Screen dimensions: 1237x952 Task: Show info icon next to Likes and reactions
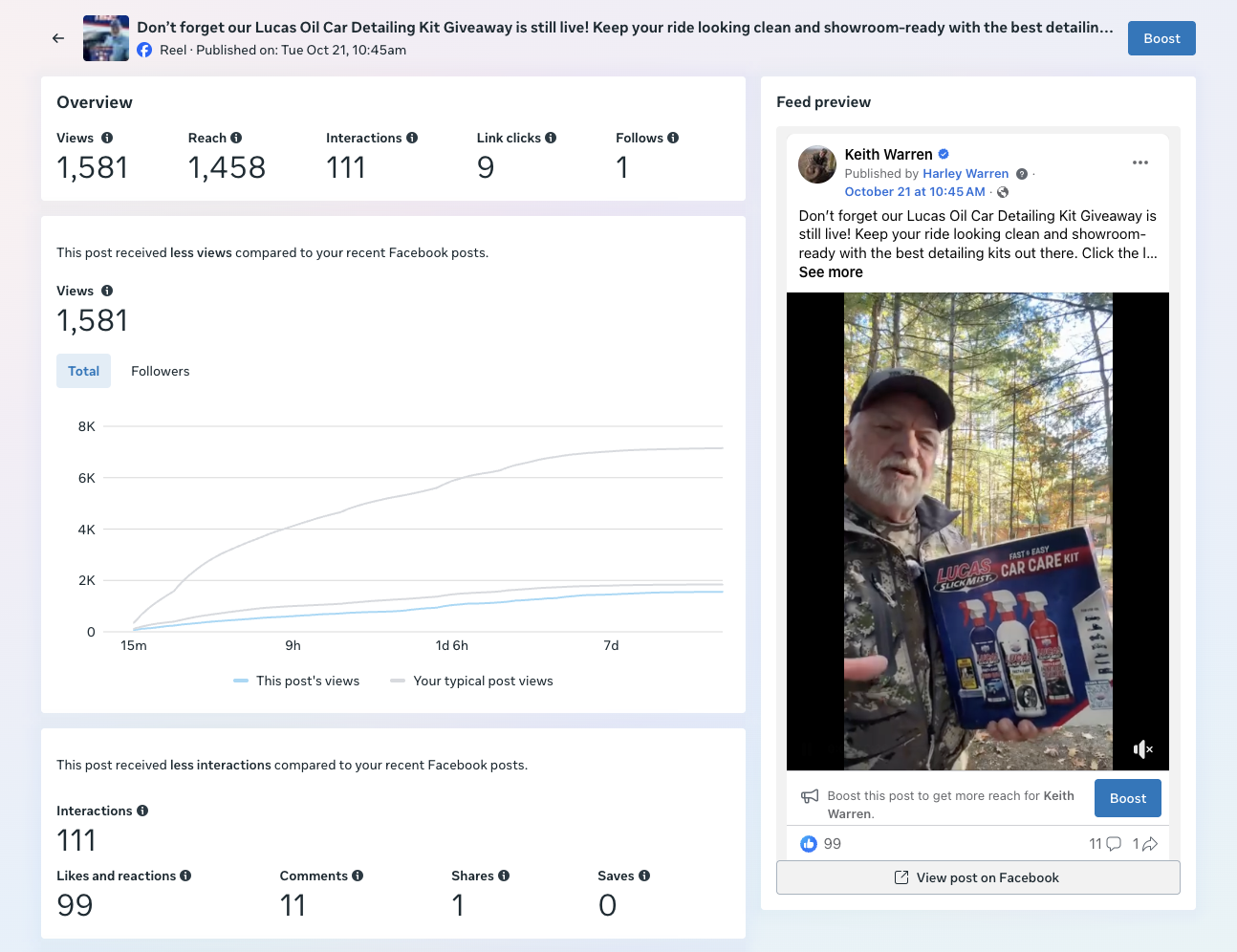pos(185,876)
